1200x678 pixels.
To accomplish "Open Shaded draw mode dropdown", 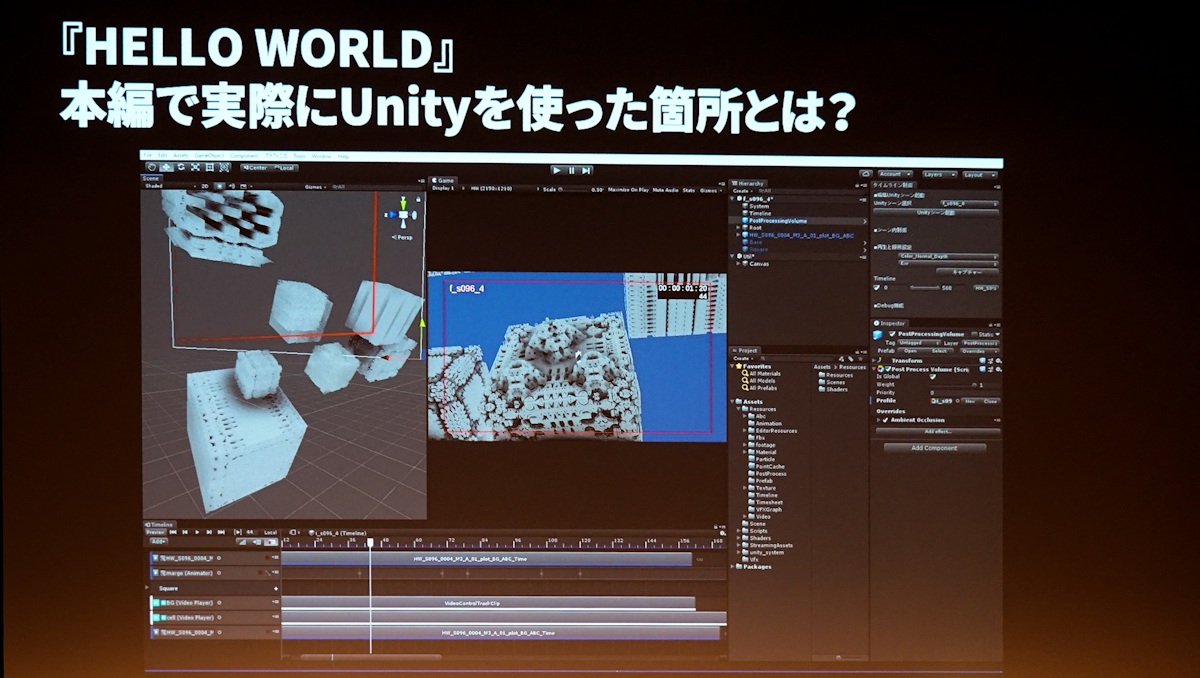I will pos(170,186).
